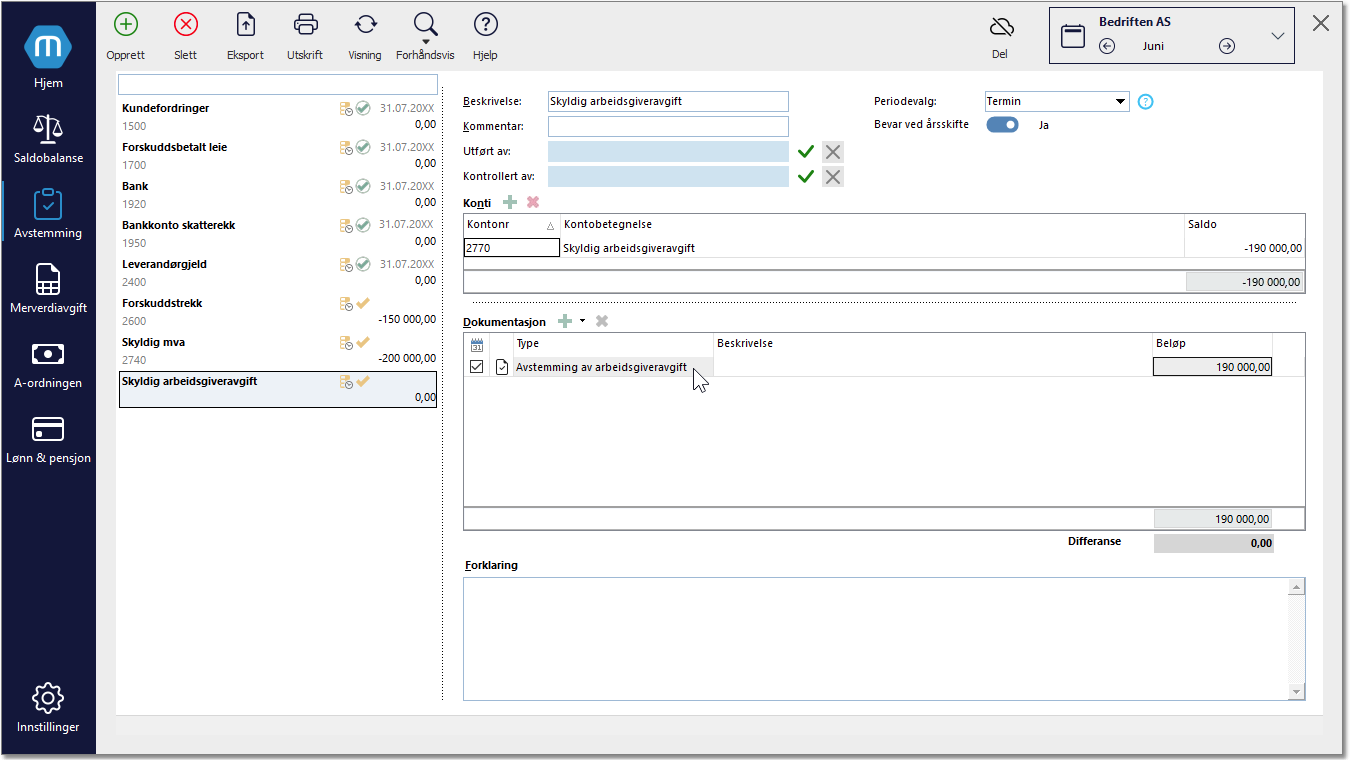The height and width of the screenshot is (762, 1350).
Task: Open the Eksport toolbar icon
Action: pyautogui.click(x=245, y=25)
